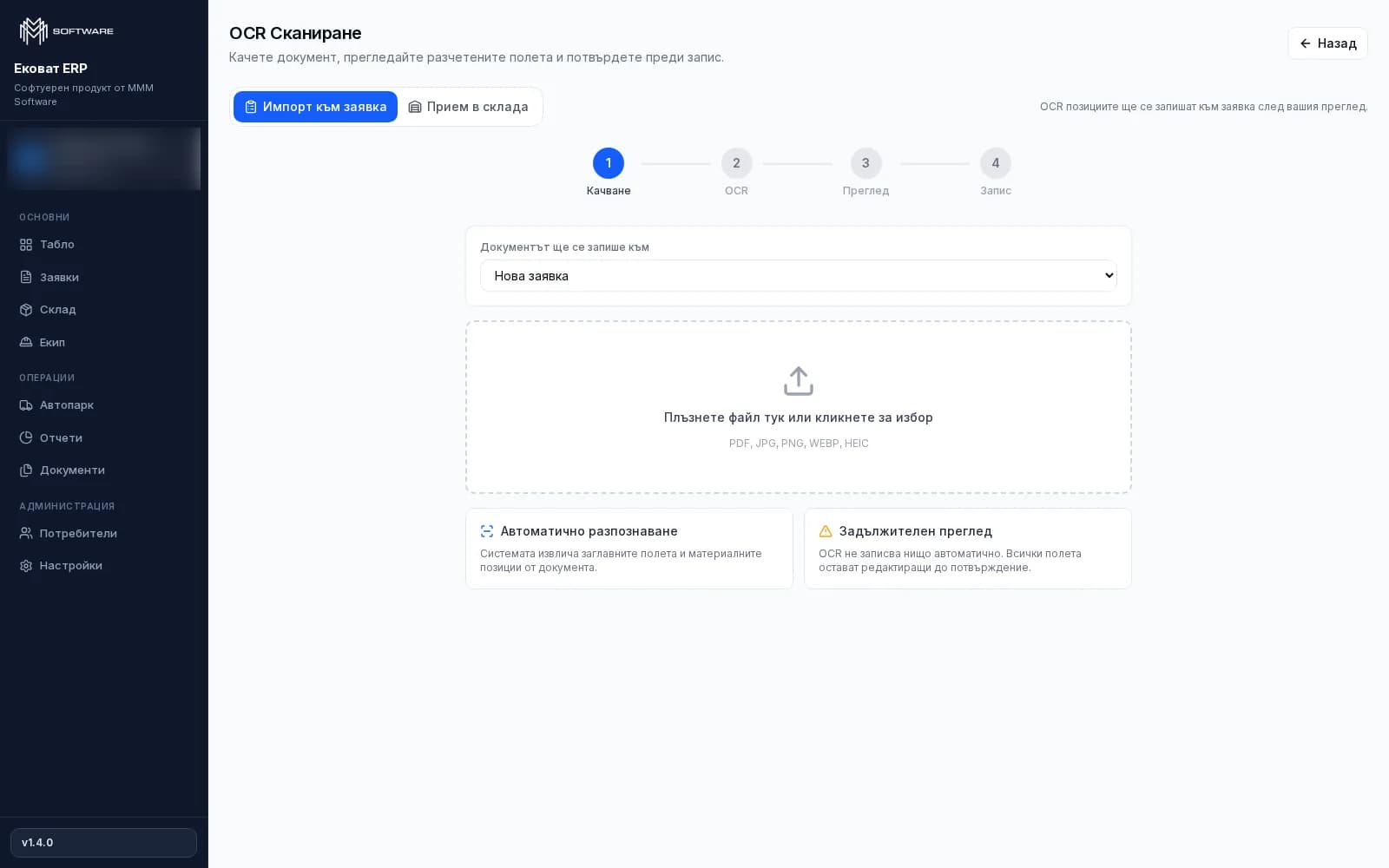Open the Екип section

click(104, 342)
